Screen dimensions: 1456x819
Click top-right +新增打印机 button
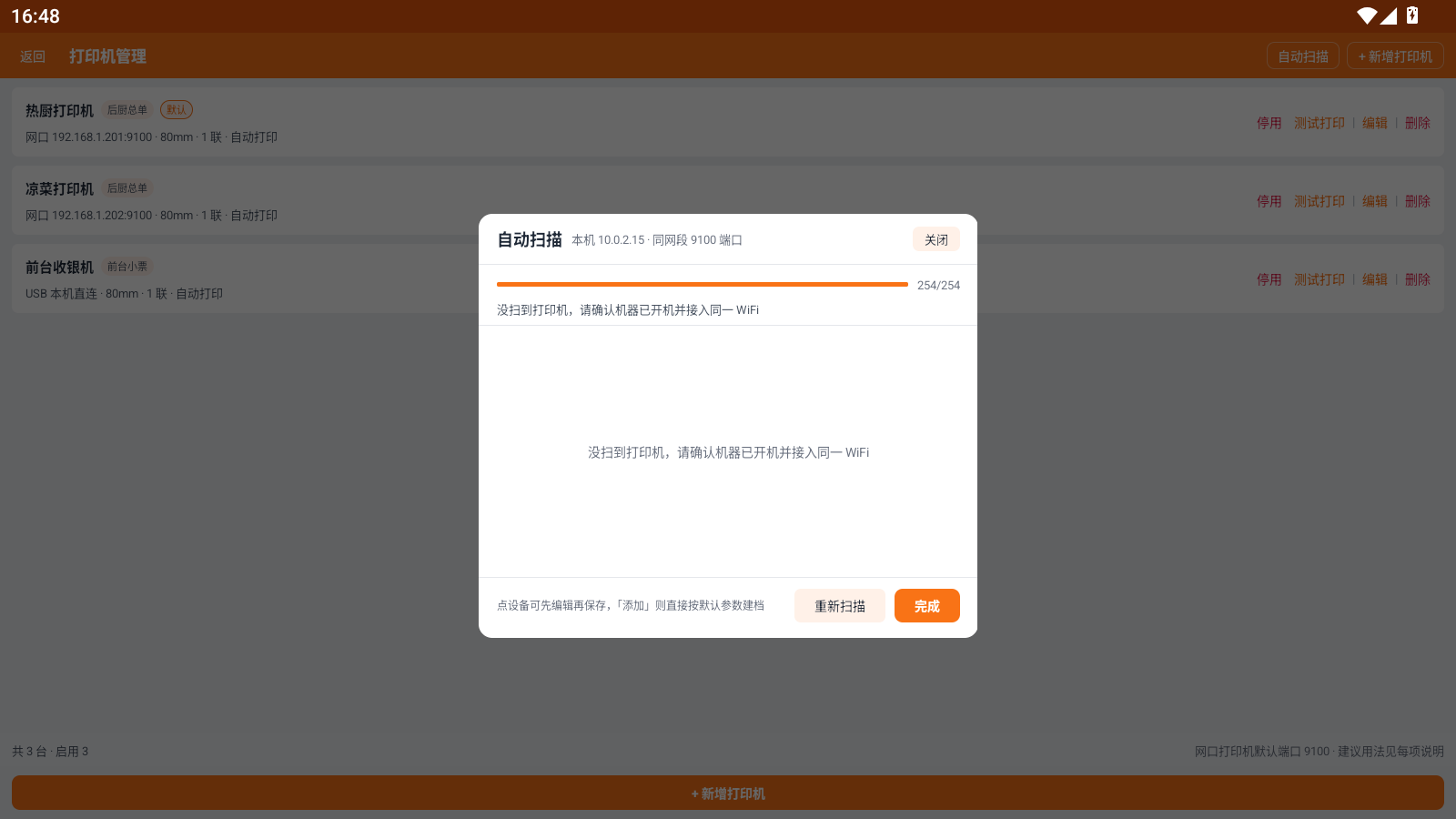tap(1395, 56)
